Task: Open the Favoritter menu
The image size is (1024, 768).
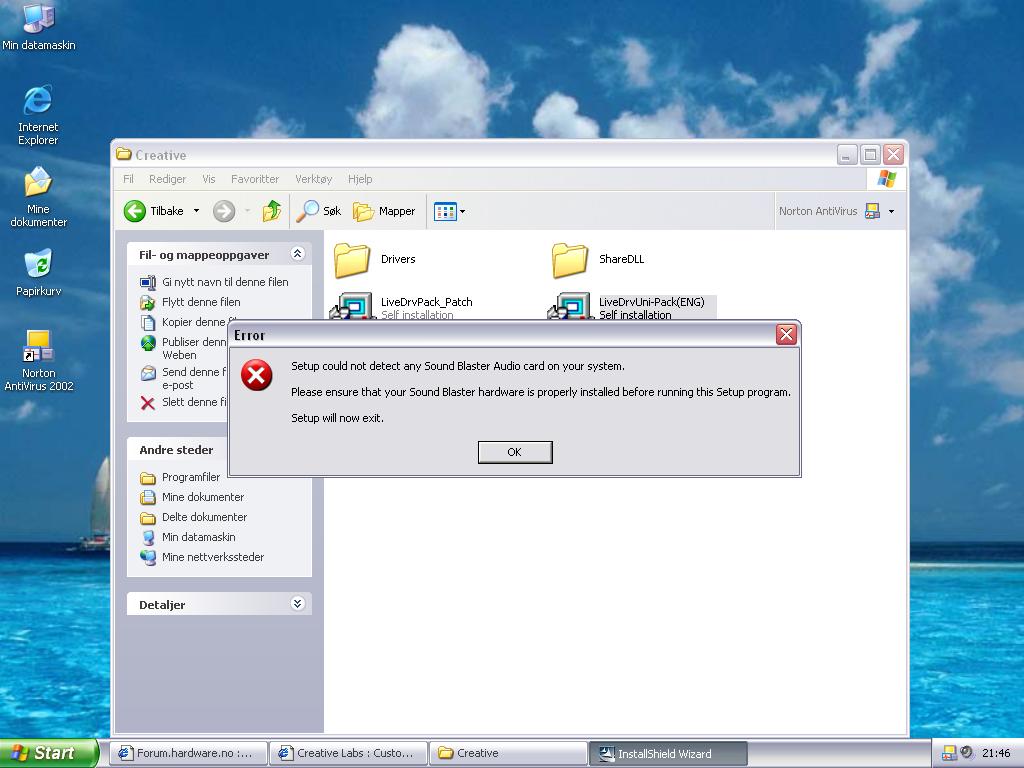Action: click(255, 179)
